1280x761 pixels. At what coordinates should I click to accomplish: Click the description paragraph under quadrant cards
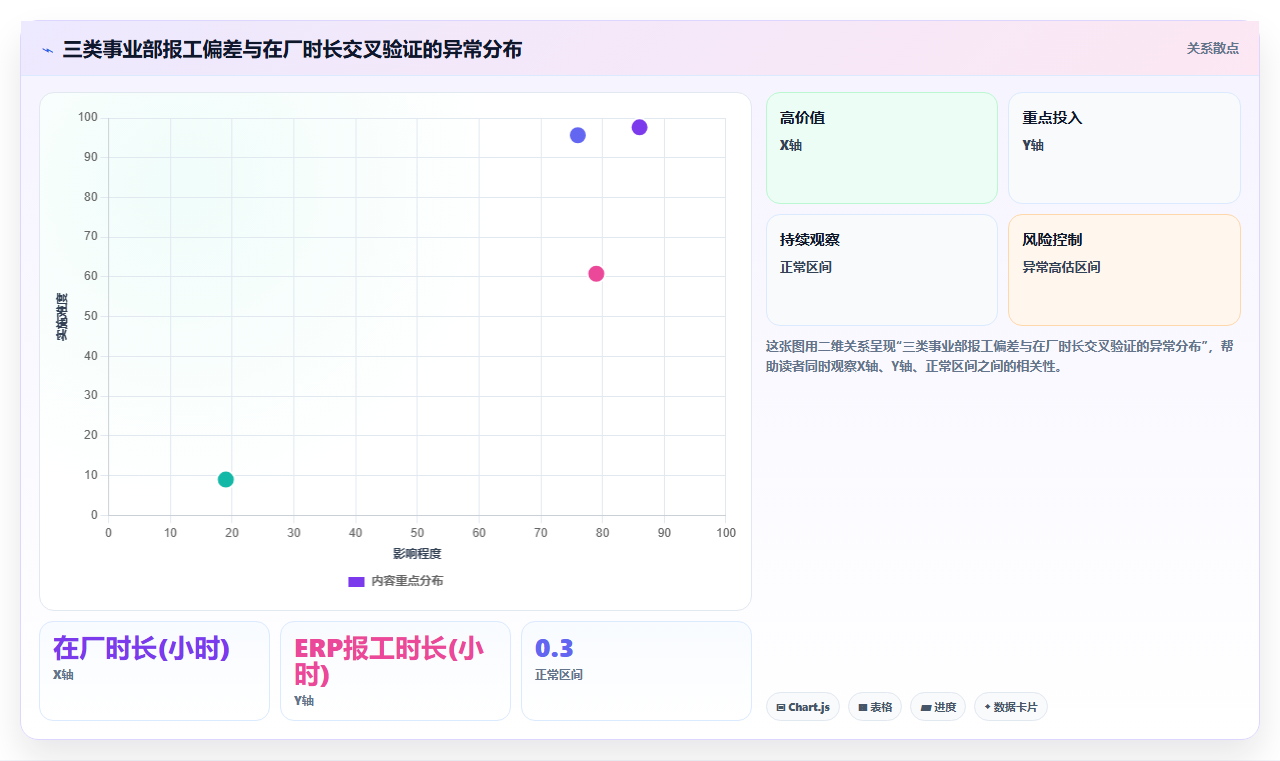[1002, 356]
